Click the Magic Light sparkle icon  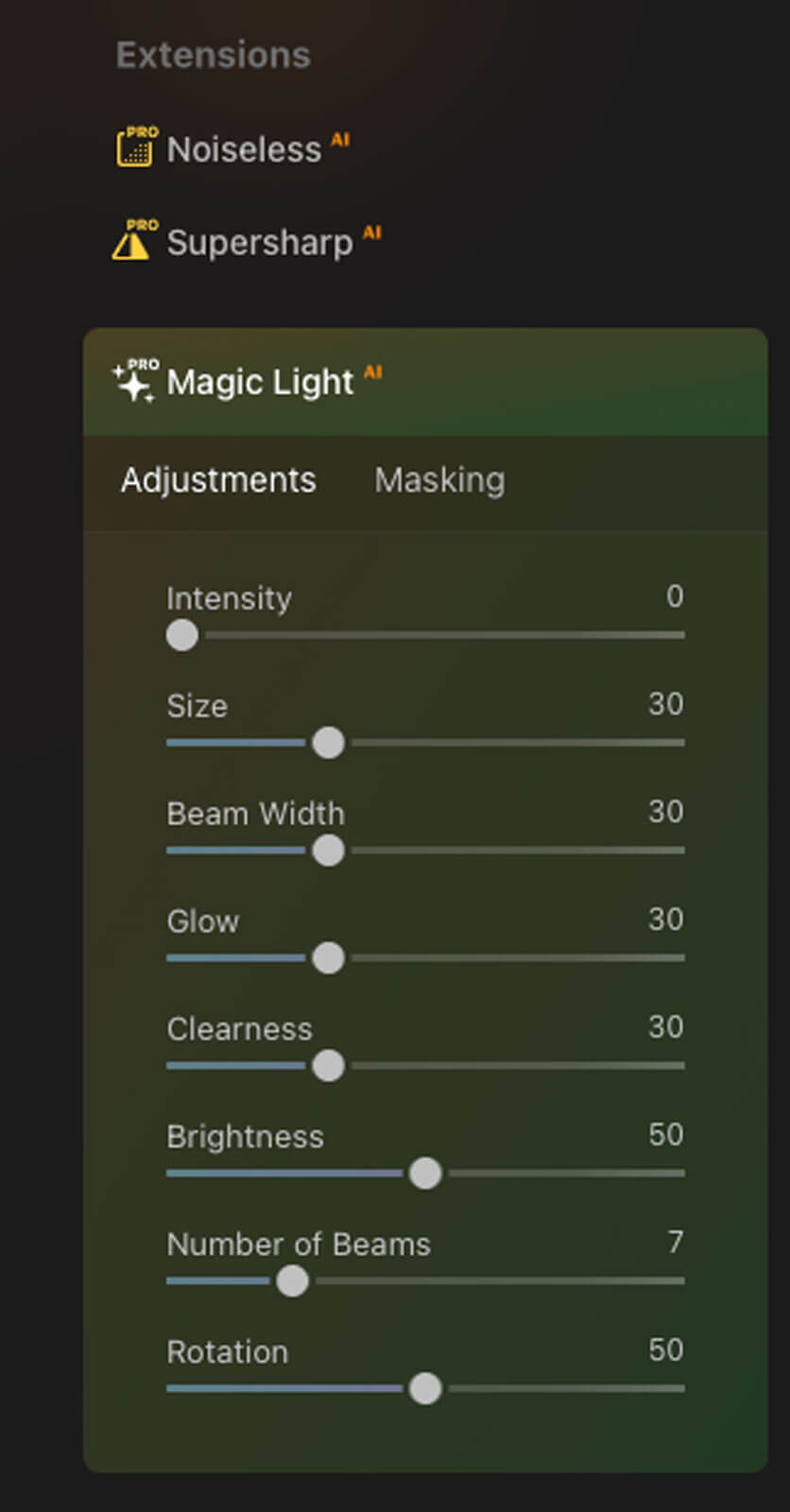pyautogui.click(x=133, y=382)
